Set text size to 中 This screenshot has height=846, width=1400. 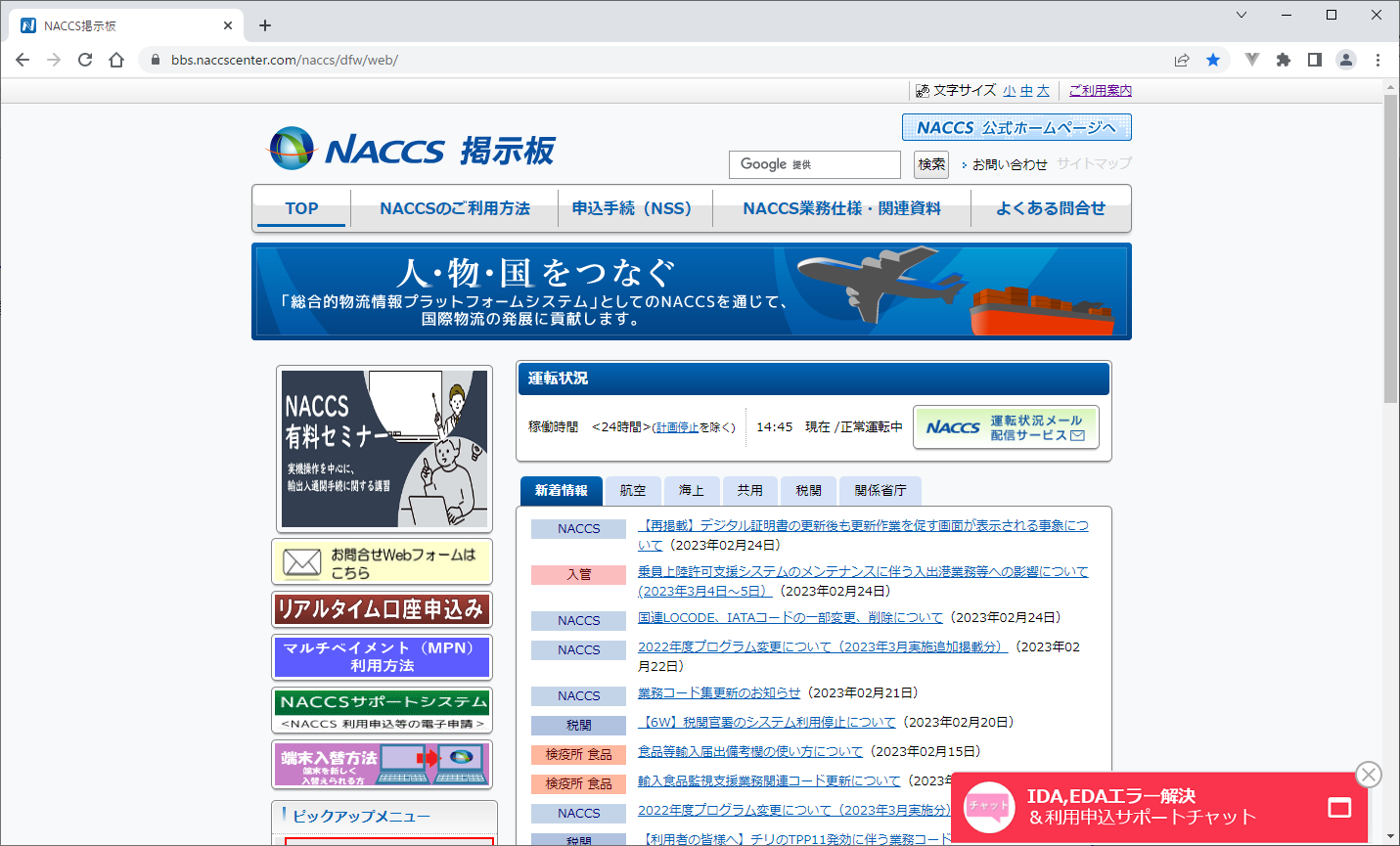click(1026, 91)
